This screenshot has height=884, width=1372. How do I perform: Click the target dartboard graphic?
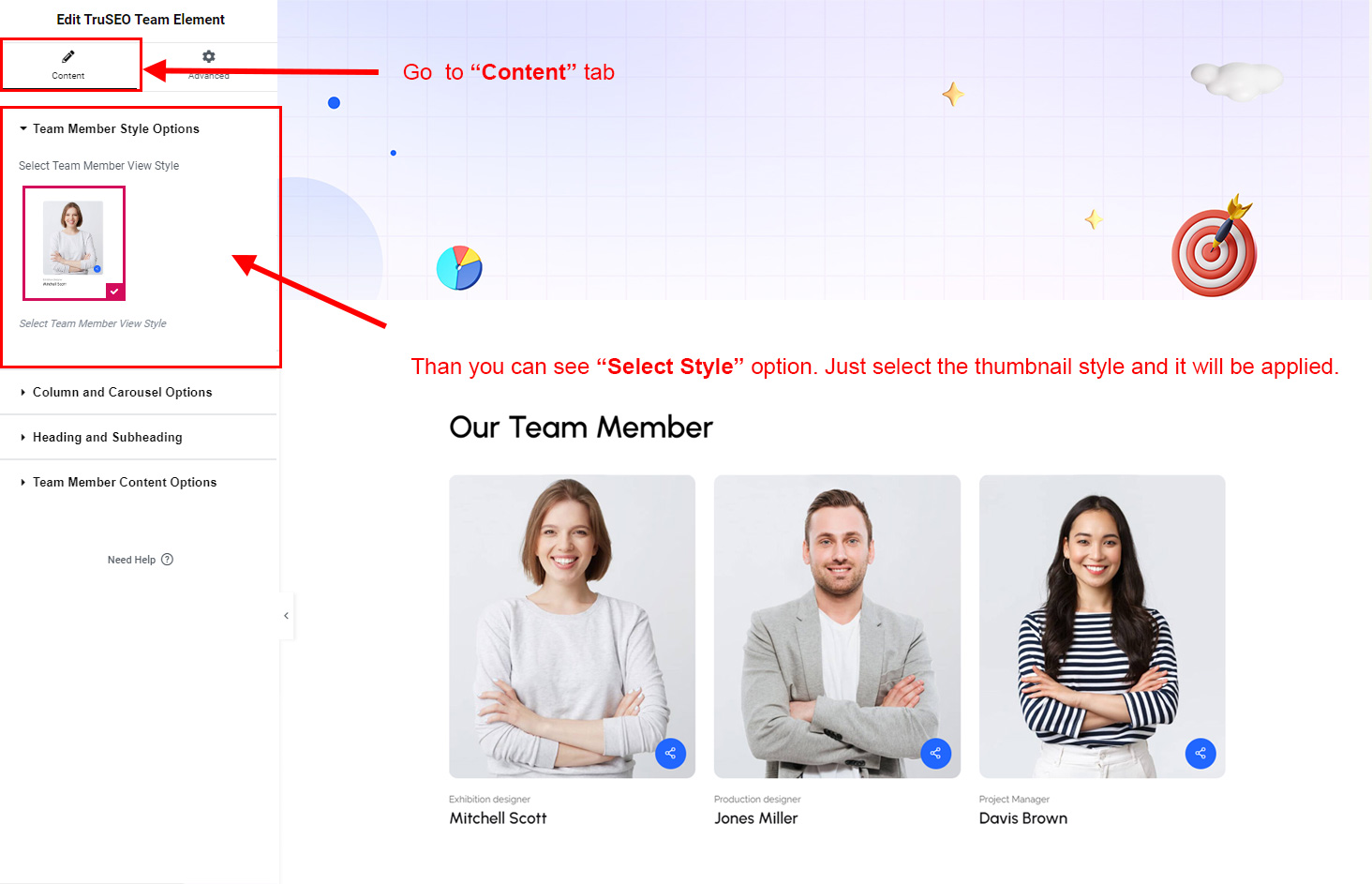pyautogui.click(x=1215, y=247)
